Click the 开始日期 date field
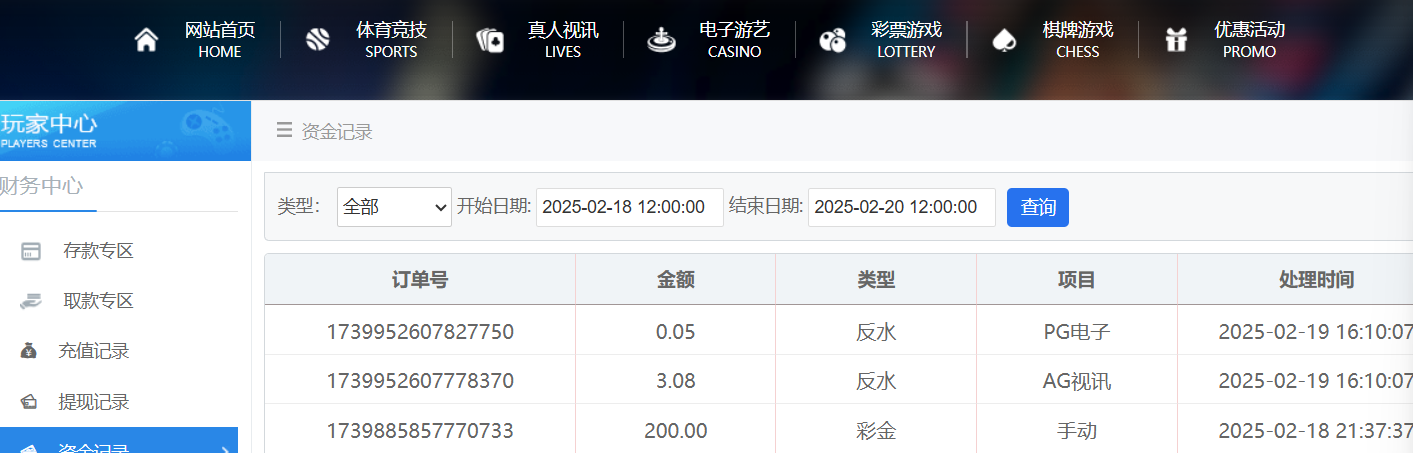This screenshot has width=1413, height=453. pos(629,207)
